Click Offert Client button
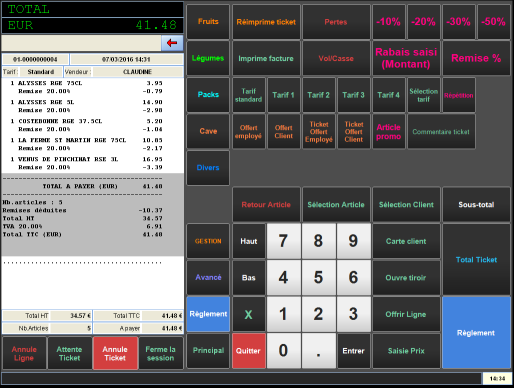This screenshot has width=514, height=388. (284, 132)
